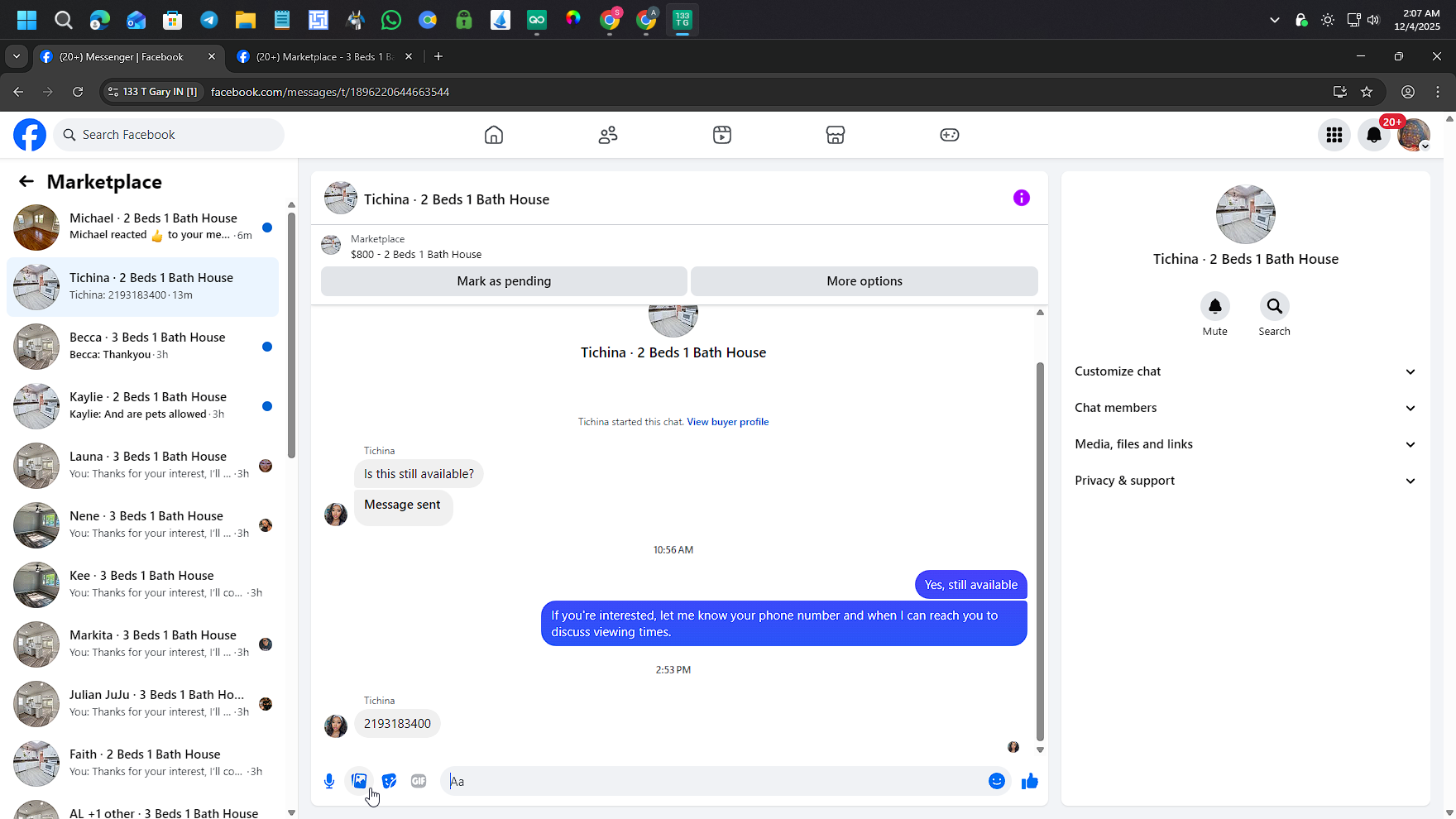Viewport: 1456px width, 819px height.
Task: Send a thumbs-up like
Action: [1029, 781]
